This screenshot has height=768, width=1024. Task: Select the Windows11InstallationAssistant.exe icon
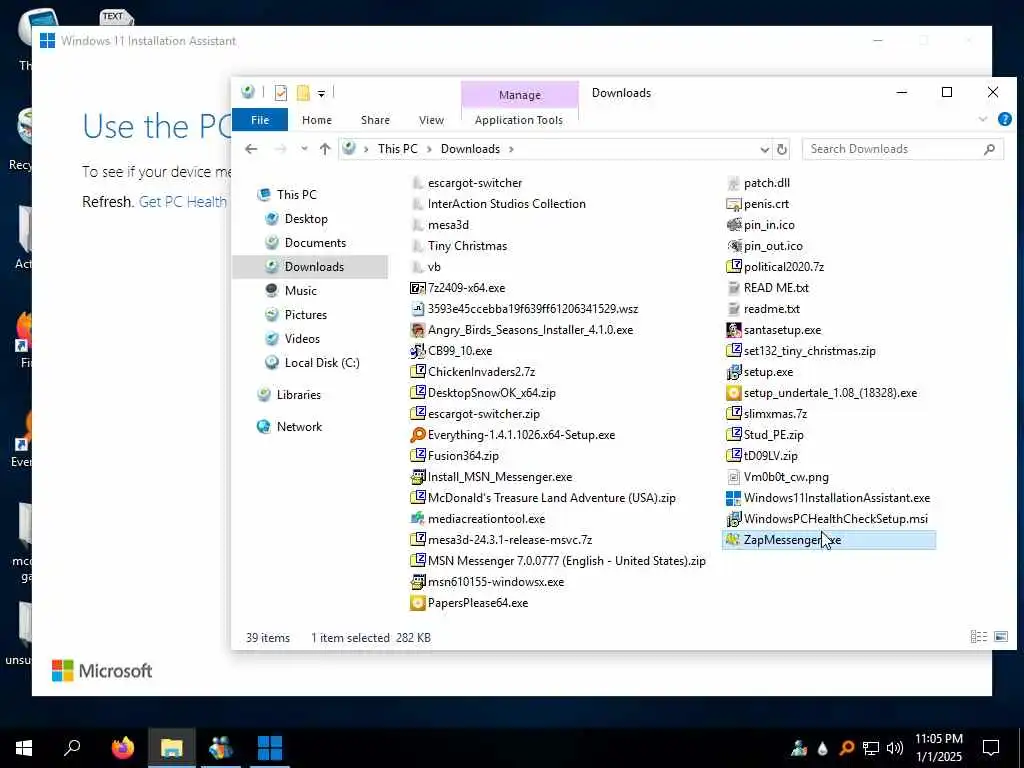[733, 498]
